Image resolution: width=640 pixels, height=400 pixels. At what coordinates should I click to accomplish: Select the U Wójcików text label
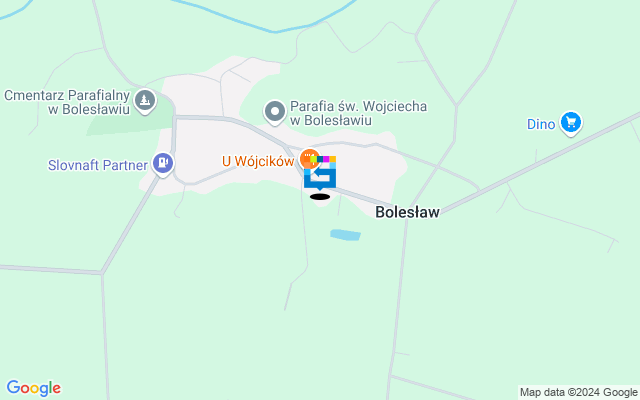click(258, 161)
